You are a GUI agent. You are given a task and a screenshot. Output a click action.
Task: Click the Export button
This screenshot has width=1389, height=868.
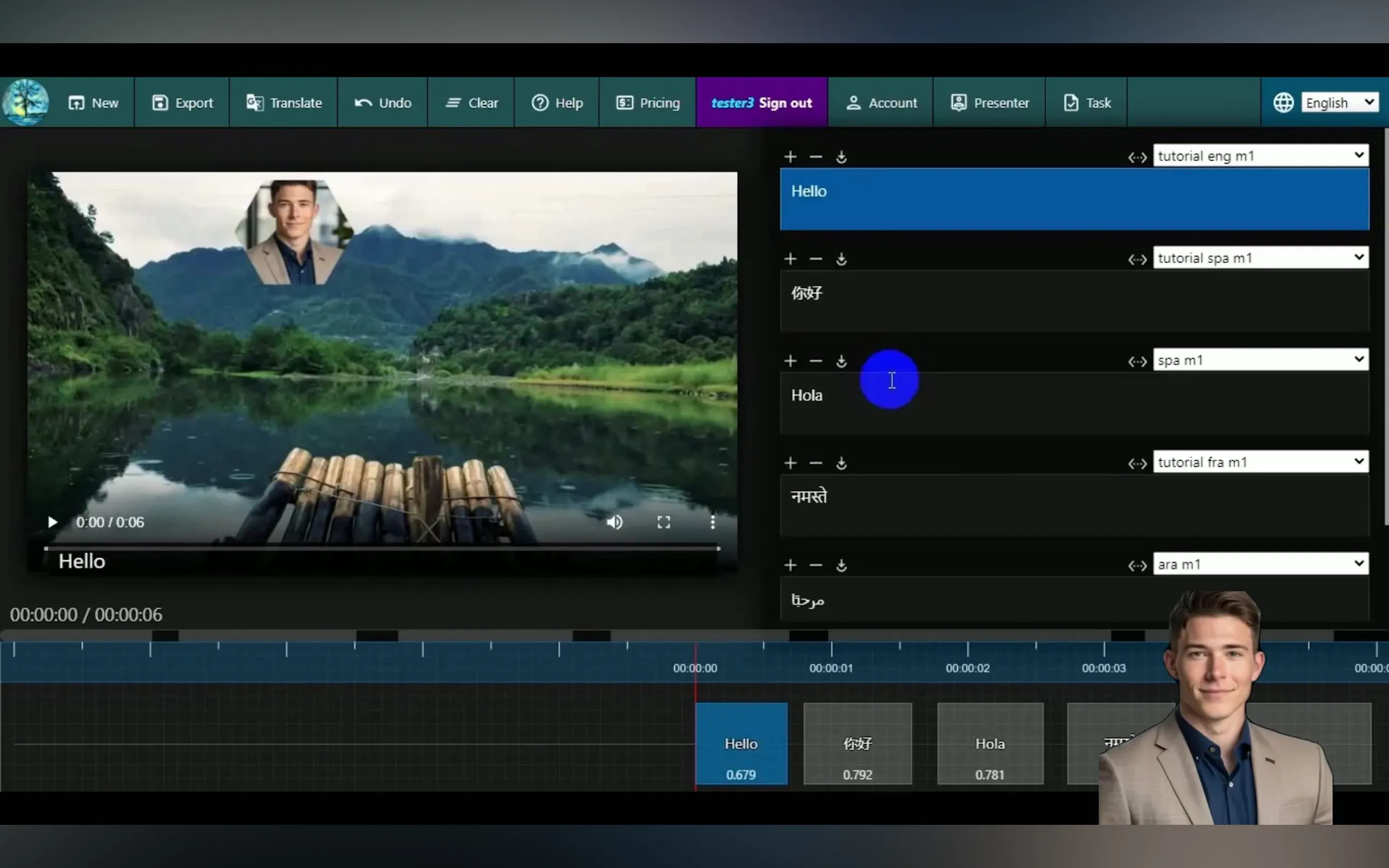click(x=182, y=103)
